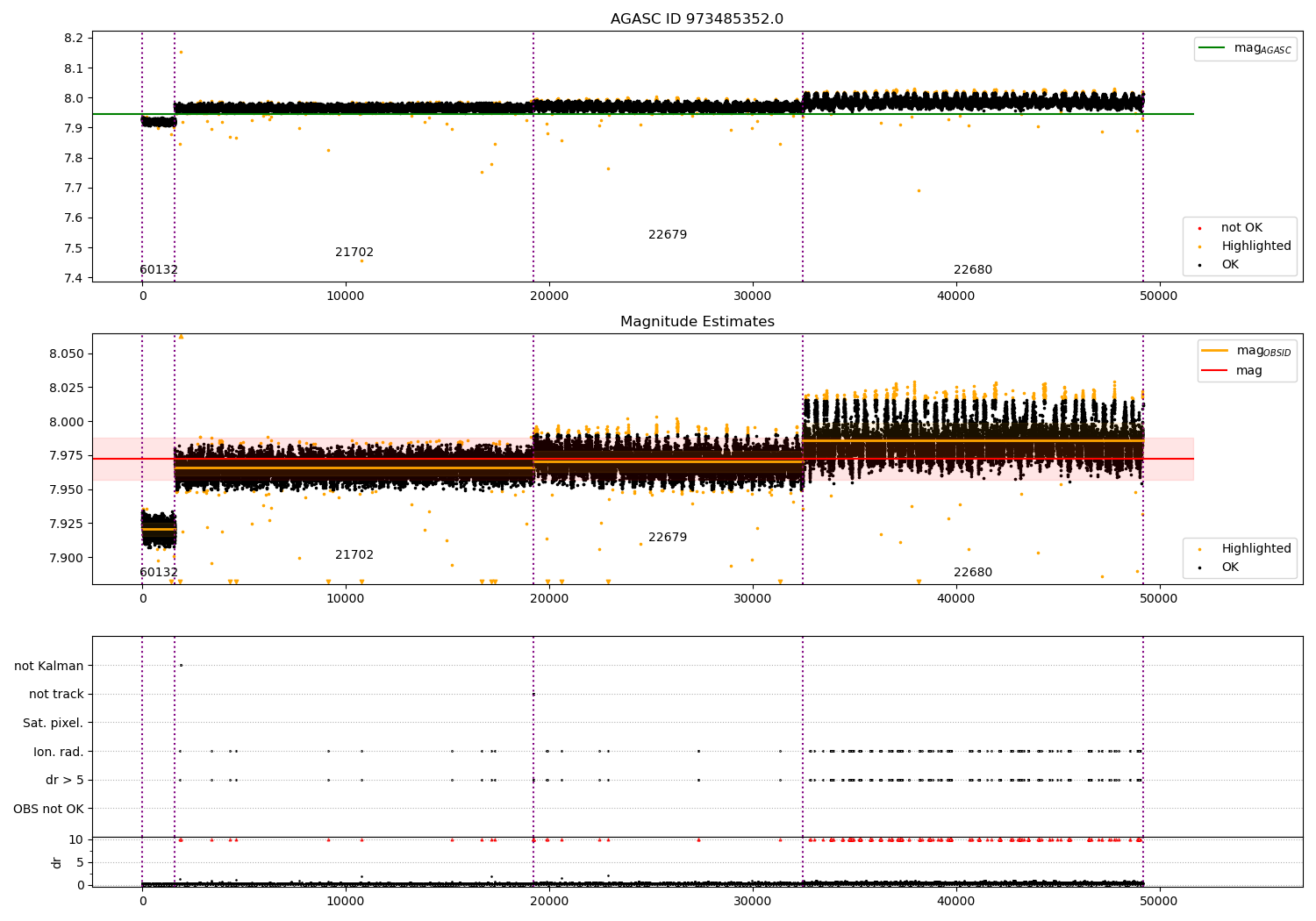The height and width of the screenshot is (921, 1316).
Task: Click dr axis tick 10 in bottom plot
Action: tap(76, 840)
